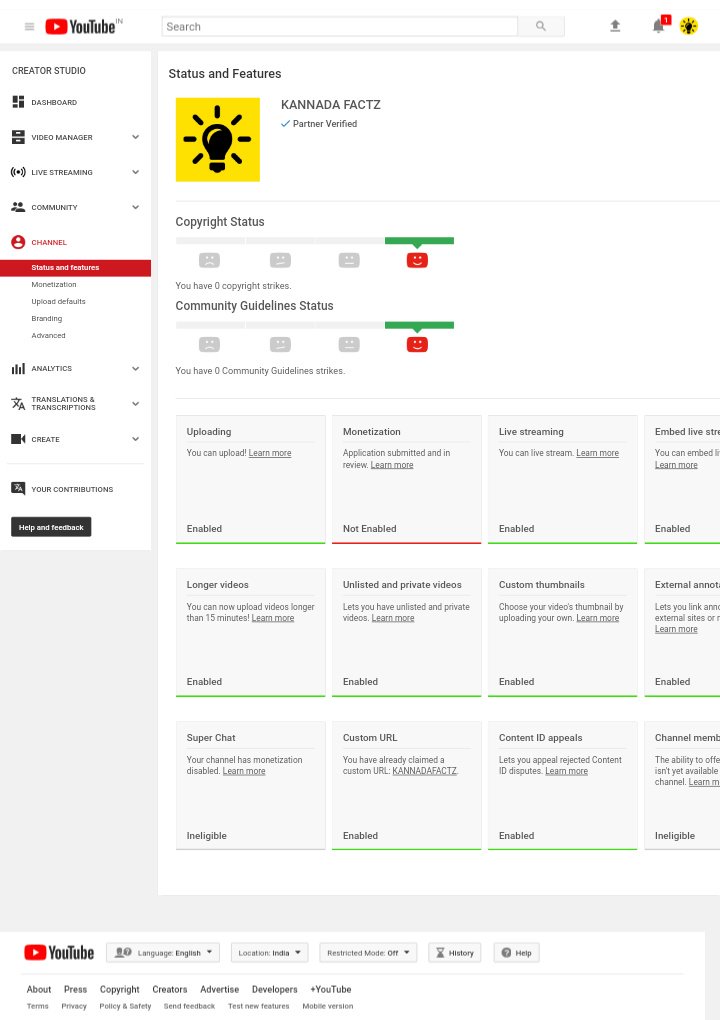720x1020 pixels.
Task: Expand the Create section chevron
Action: 135,439
